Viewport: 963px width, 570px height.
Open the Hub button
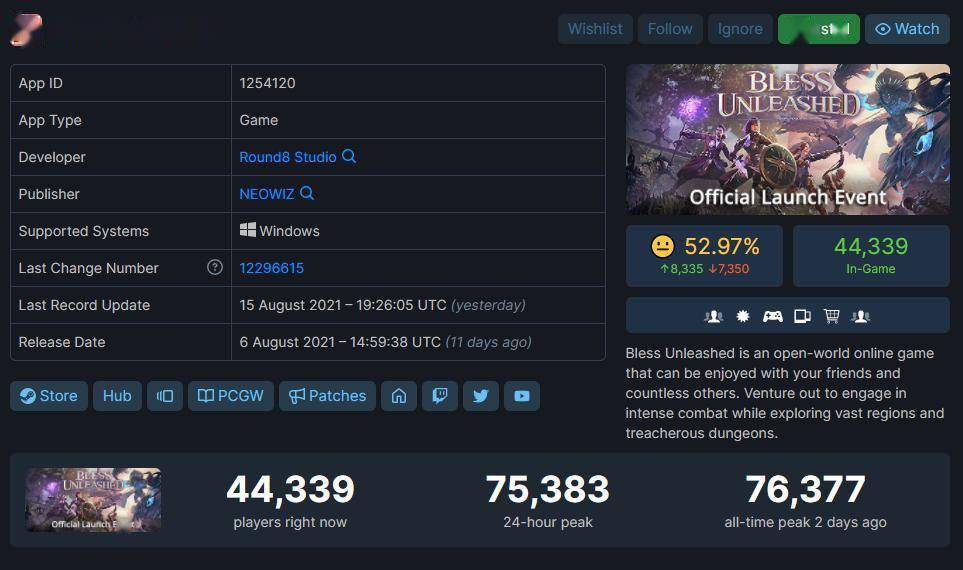pos(117,396)
